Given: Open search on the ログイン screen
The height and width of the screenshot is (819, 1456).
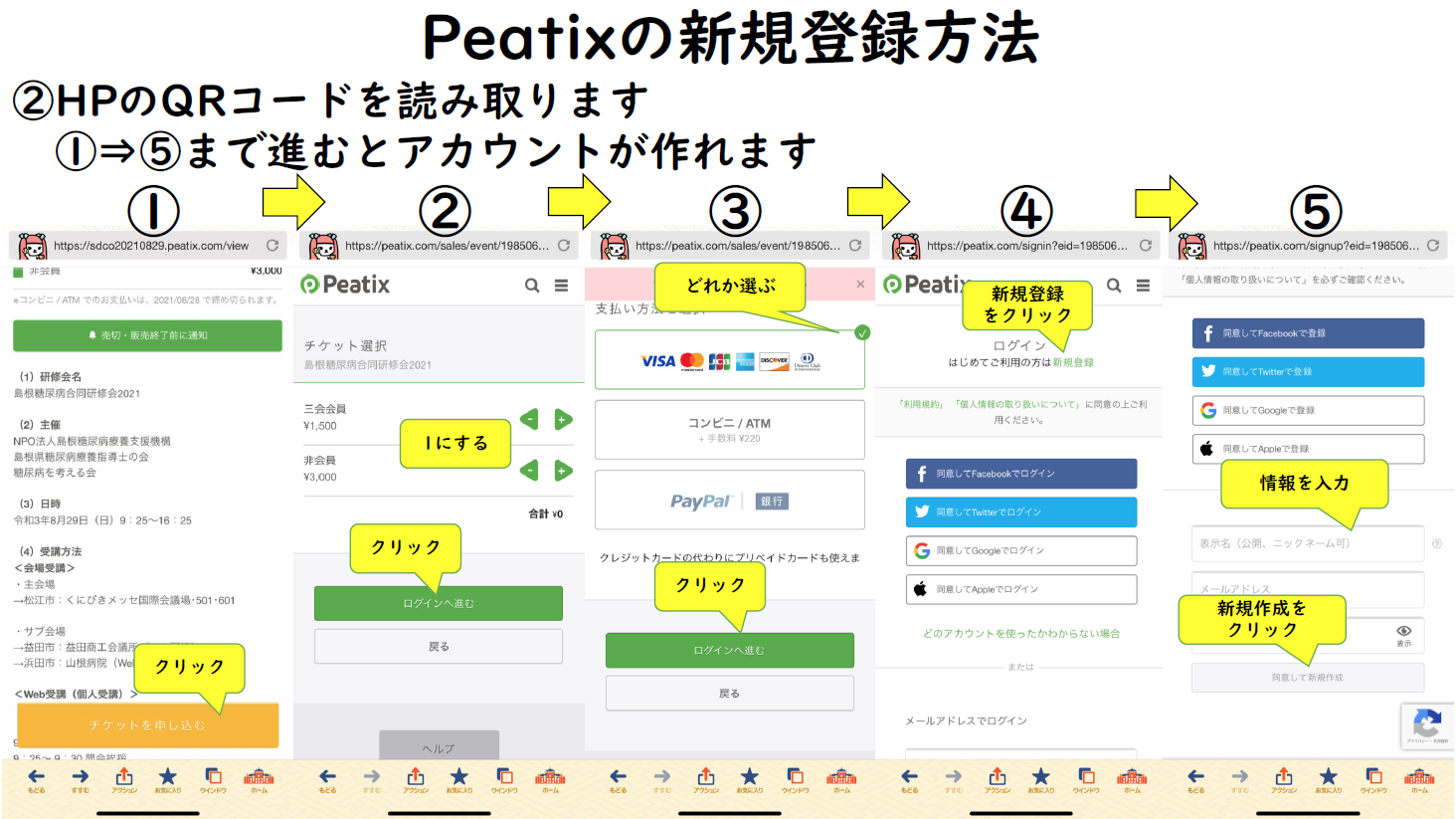Looking at the screenshot, I should pos(1114,286).
